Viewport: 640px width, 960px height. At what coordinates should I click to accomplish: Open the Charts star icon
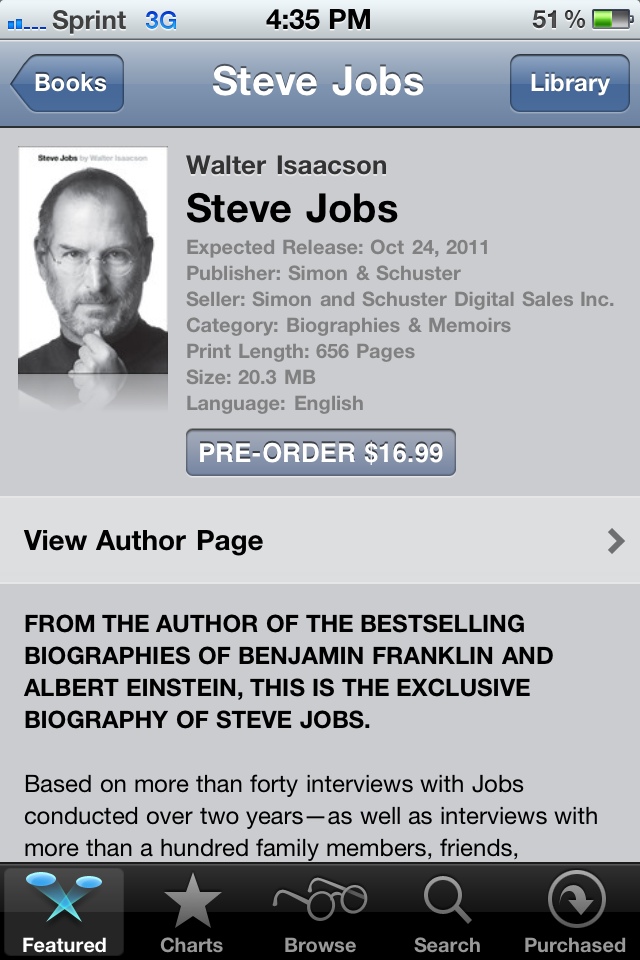[192, 900]
